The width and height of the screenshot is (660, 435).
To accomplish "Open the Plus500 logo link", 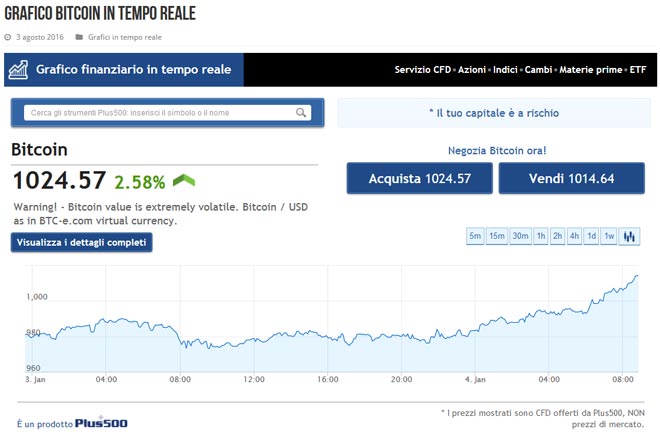I will pos(101,423).
